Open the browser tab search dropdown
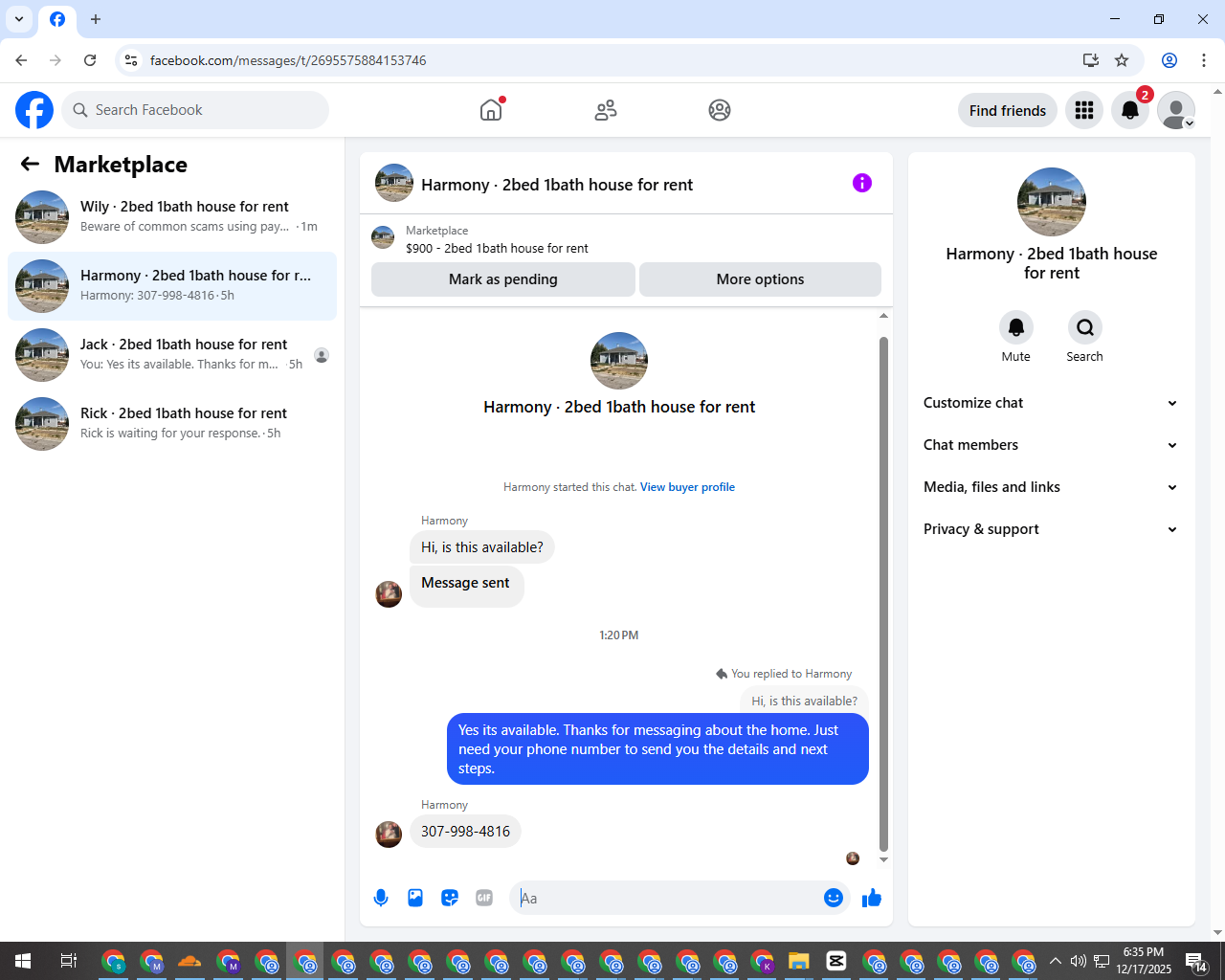The image size is (1225, 980). (x=19, y=19)
